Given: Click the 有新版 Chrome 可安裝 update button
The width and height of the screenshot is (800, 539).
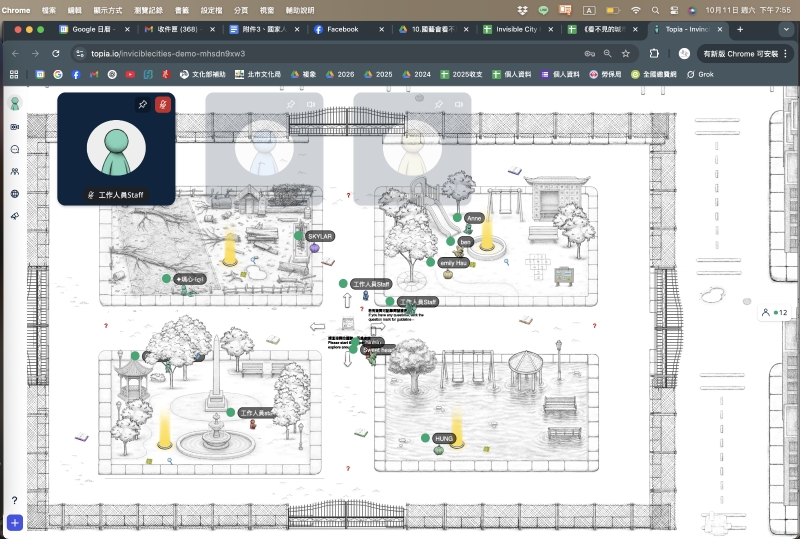Looking at the screenshot, I should [x=741, y=53].
